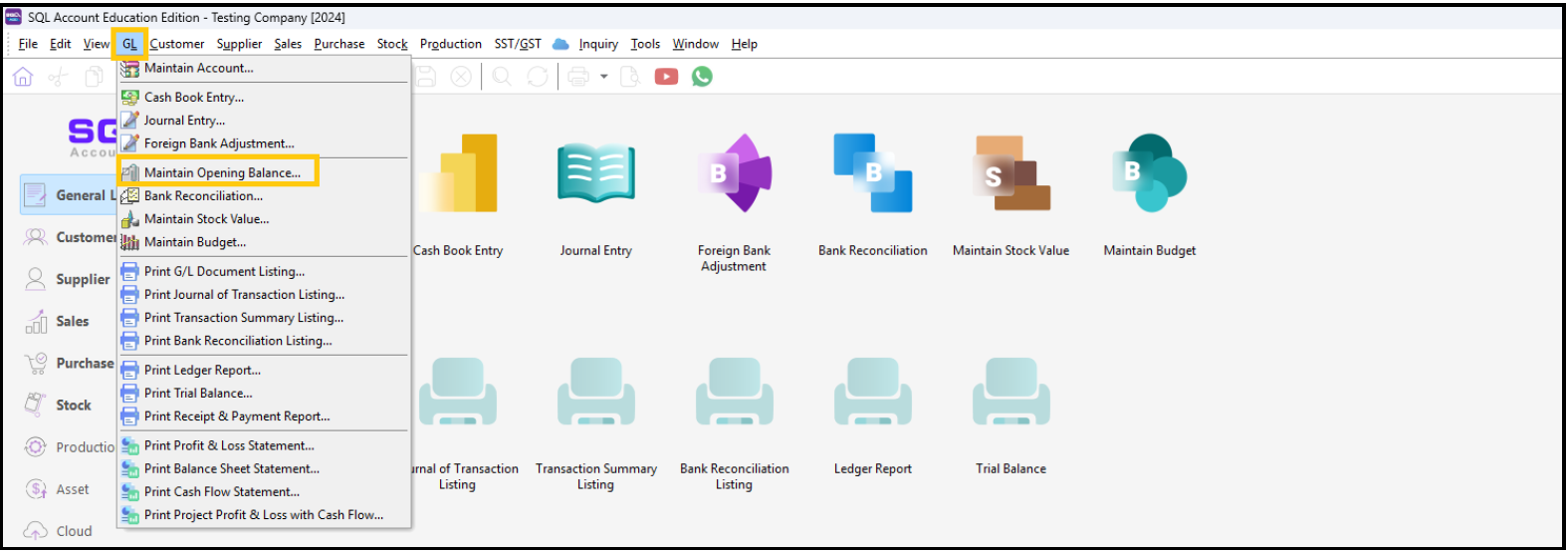Choose Print Trial Balance menu item
This screenshot has width=1568, height=552.
pos(264,393)
